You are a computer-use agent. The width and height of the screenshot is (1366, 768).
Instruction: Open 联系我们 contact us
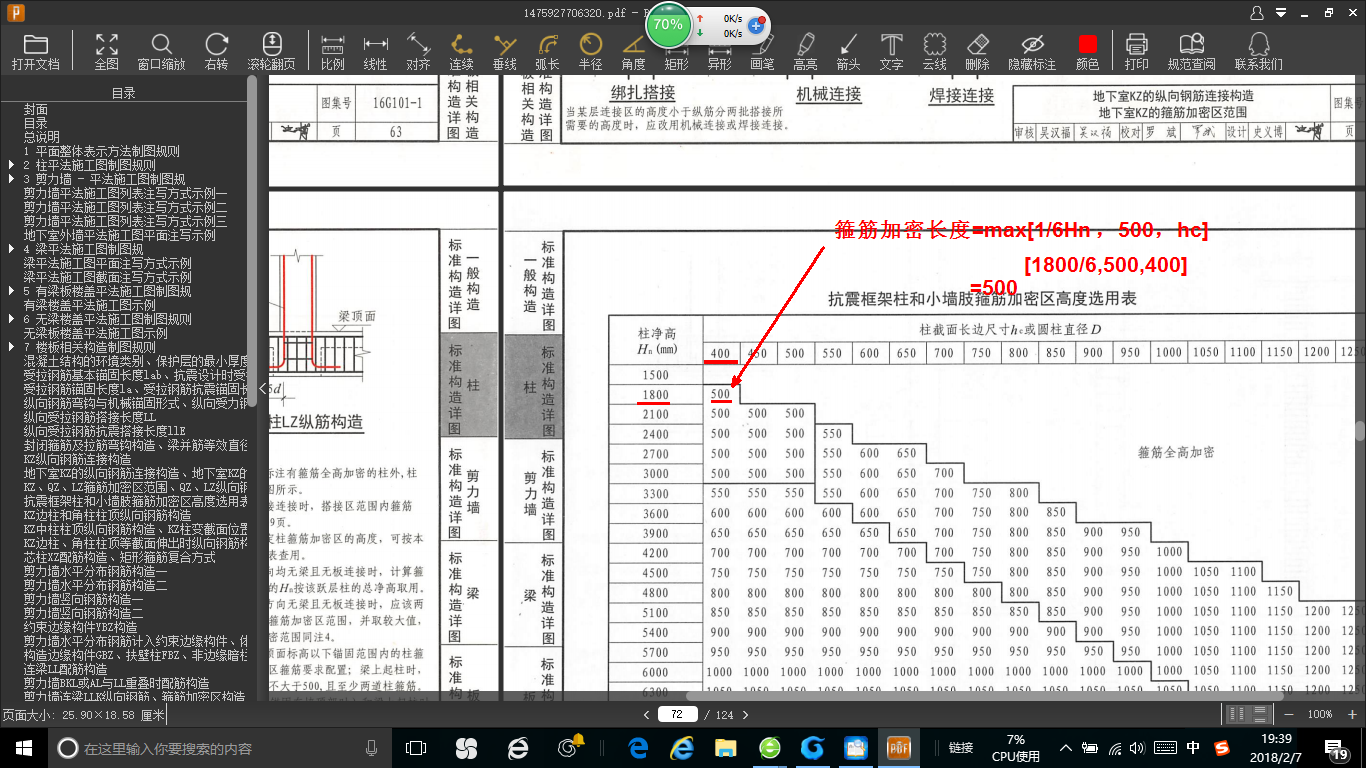point(1258,52)
